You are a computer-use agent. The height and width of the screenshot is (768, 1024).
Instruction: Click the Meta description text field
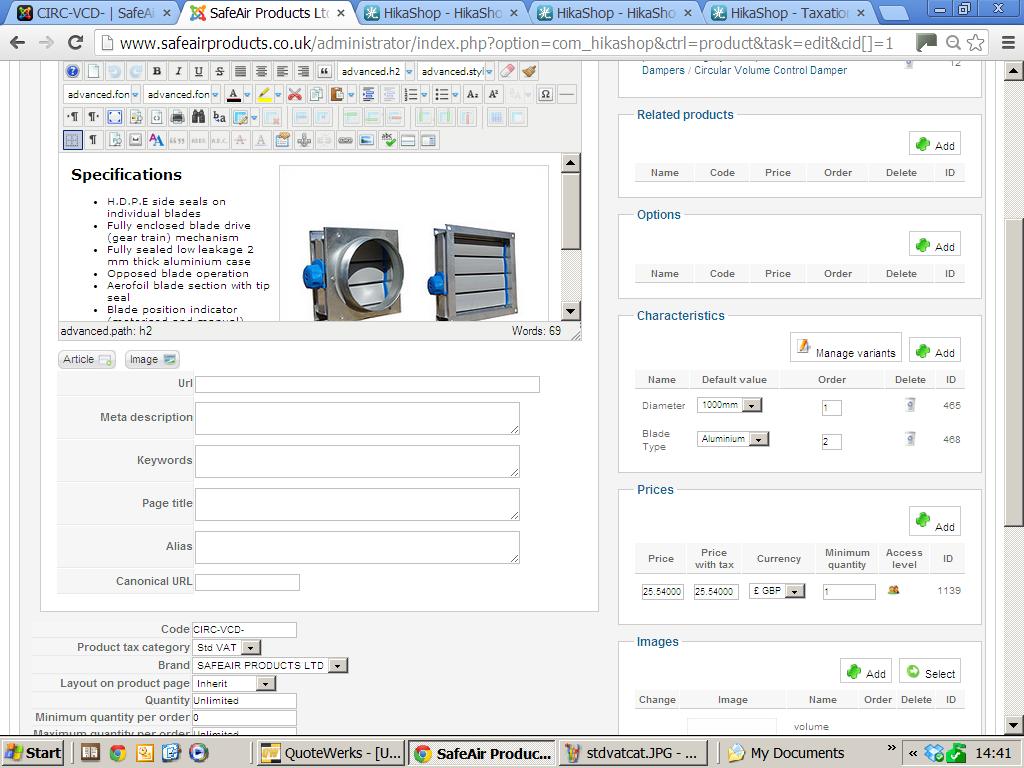pyautogui.click(x=357, y=418)
